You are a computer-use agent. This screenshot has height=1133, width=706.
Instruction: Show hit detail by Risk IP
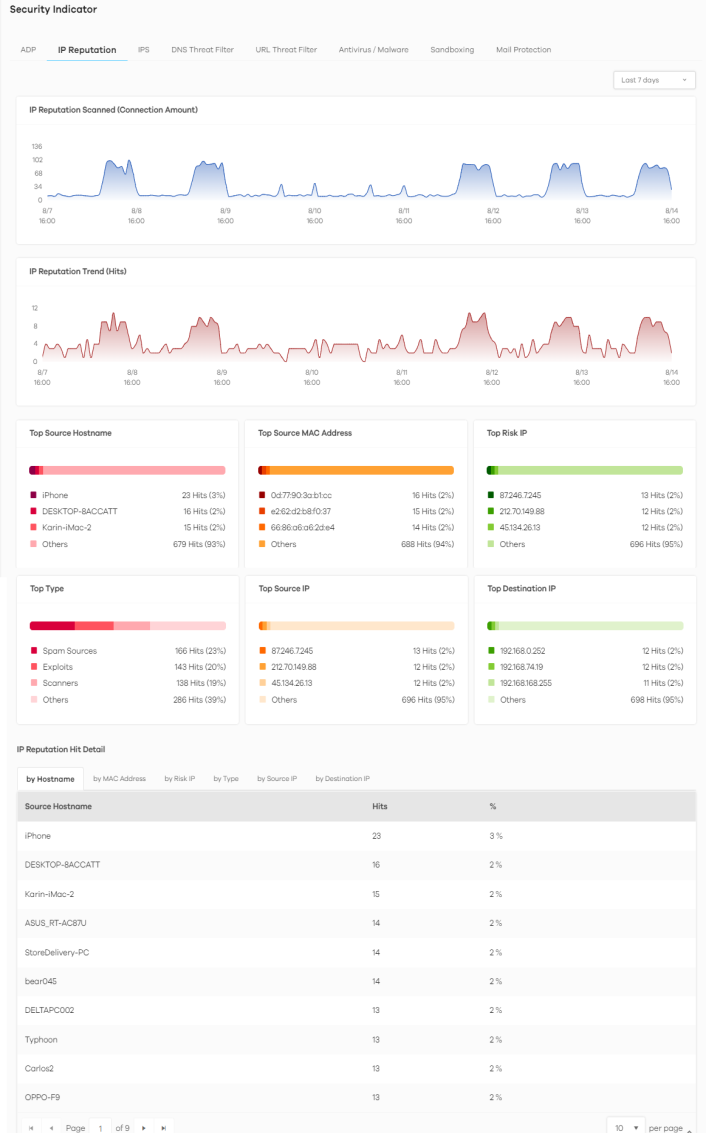[179, 778]
